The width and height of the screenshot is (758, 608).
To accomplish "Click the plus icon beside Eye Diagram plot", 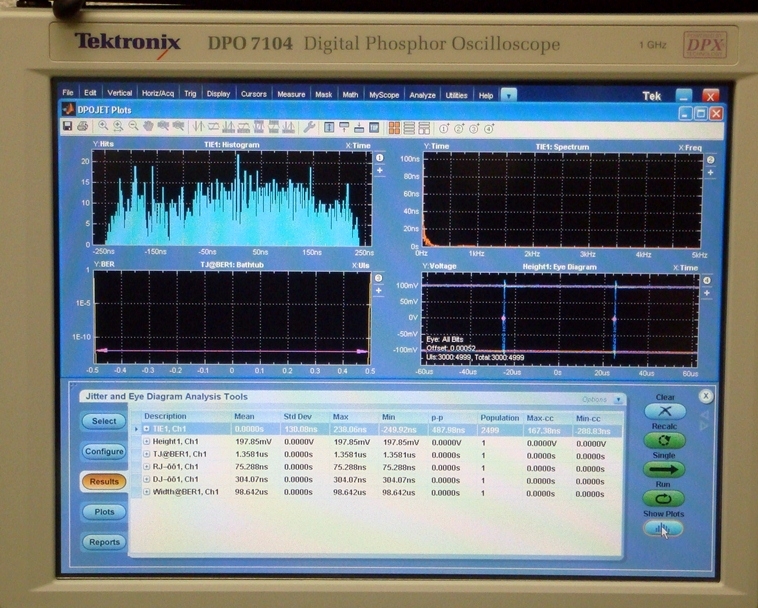I will pos(707,293).
